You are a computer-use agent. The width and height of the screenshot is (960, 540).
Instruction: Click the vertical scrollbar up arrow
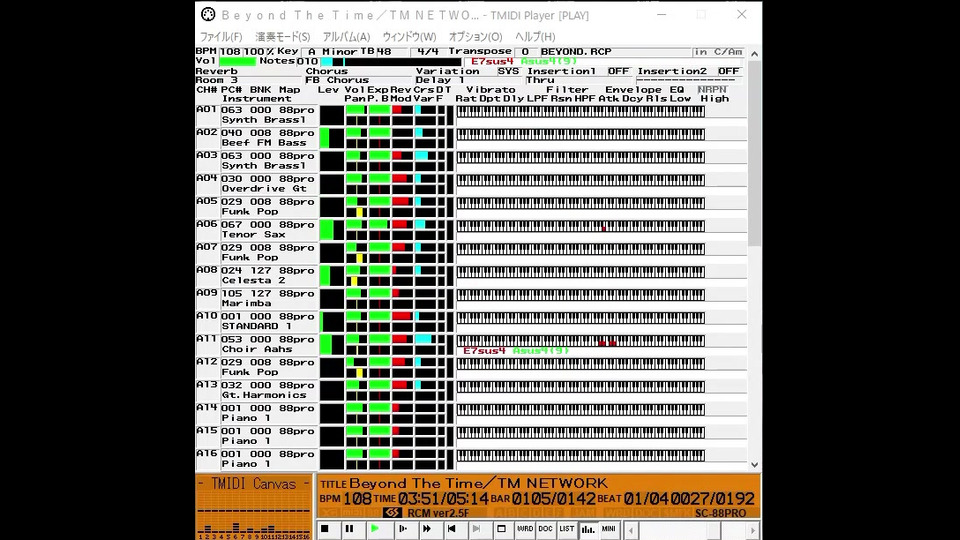point(754,54)
